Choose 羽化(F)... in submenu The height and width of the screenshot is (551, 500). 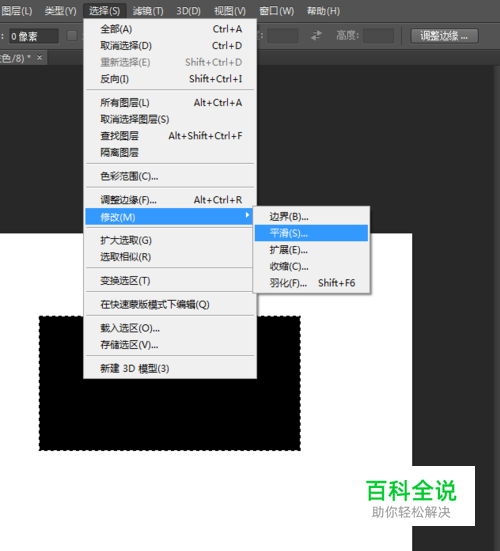(x=311, y=283)
